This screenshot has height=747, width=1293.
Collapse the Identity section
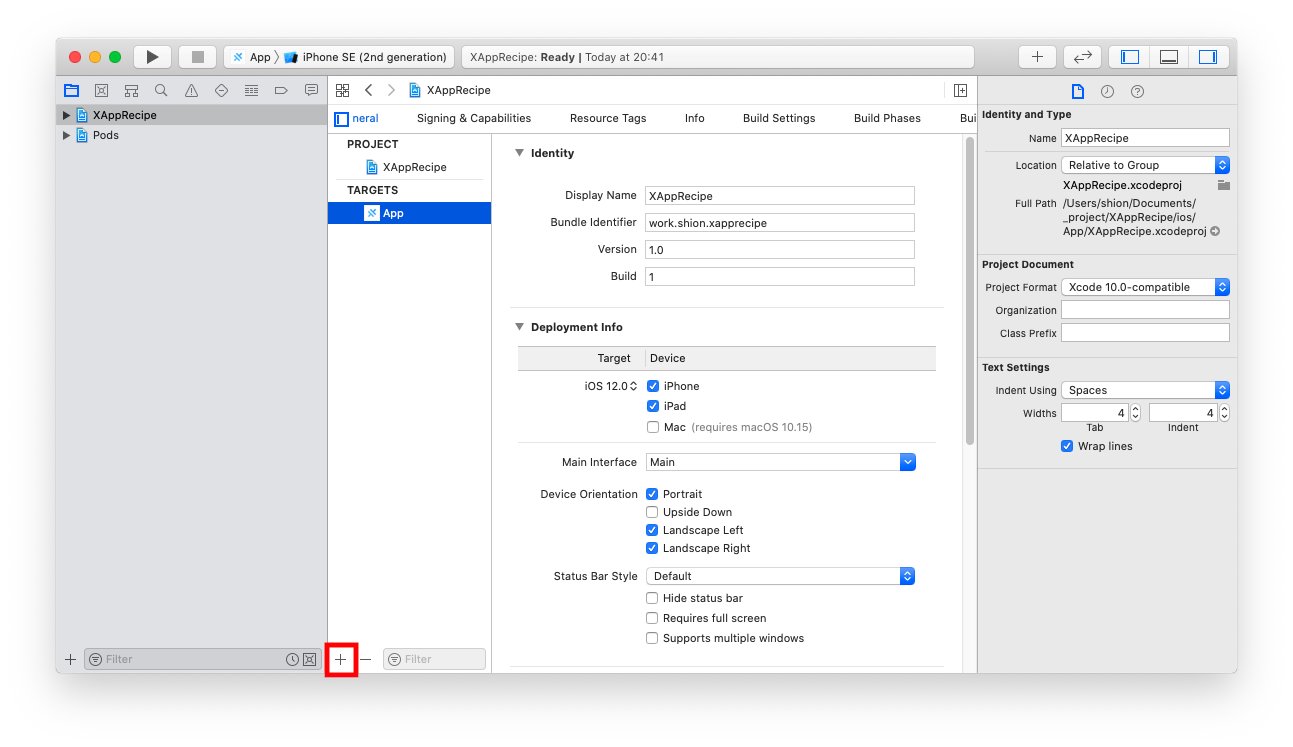[519, 153]
